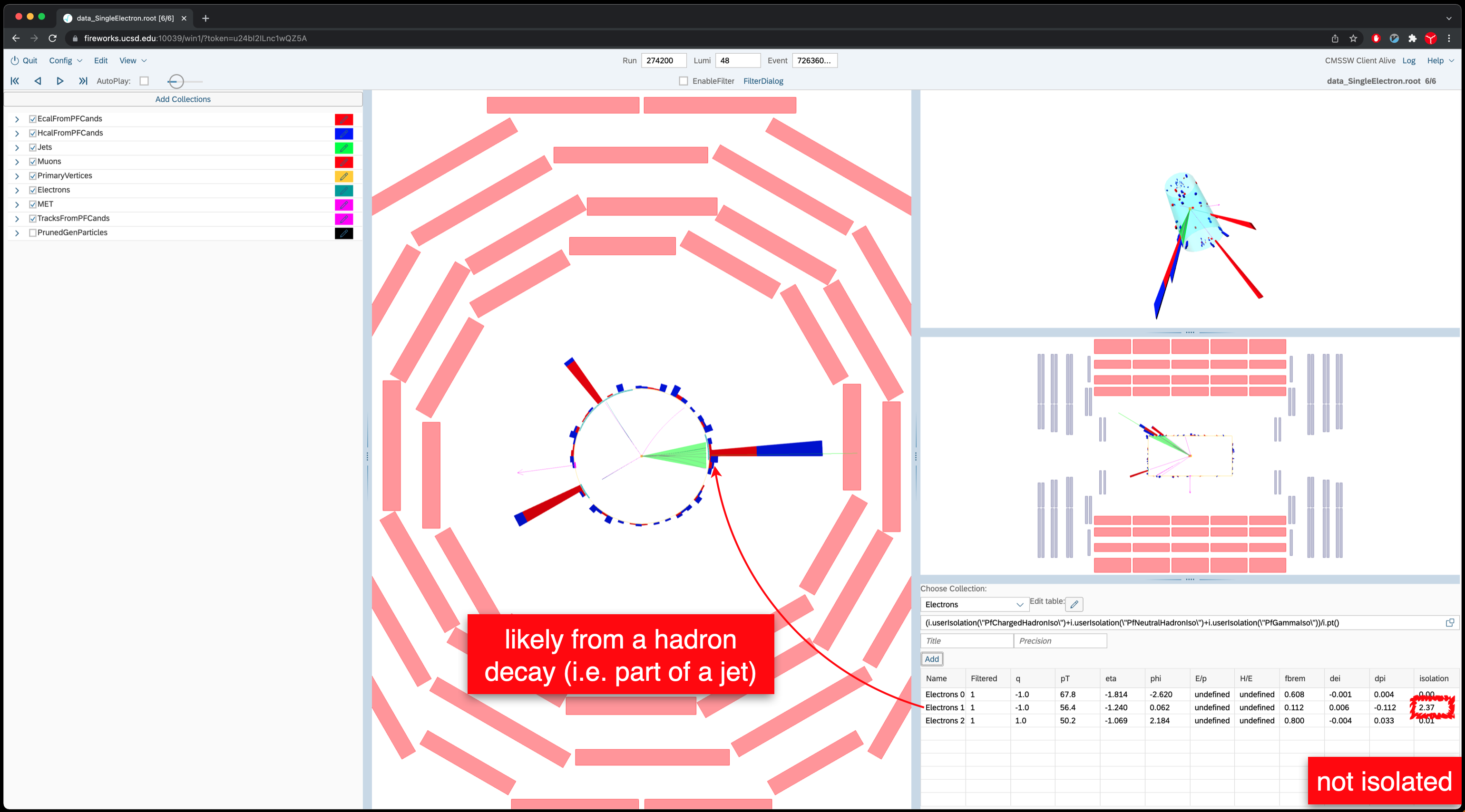Viewport: 1465px width, 812px height.
Task: Click the Add column button
Action: pyautogui.click(x=931, y=658)
